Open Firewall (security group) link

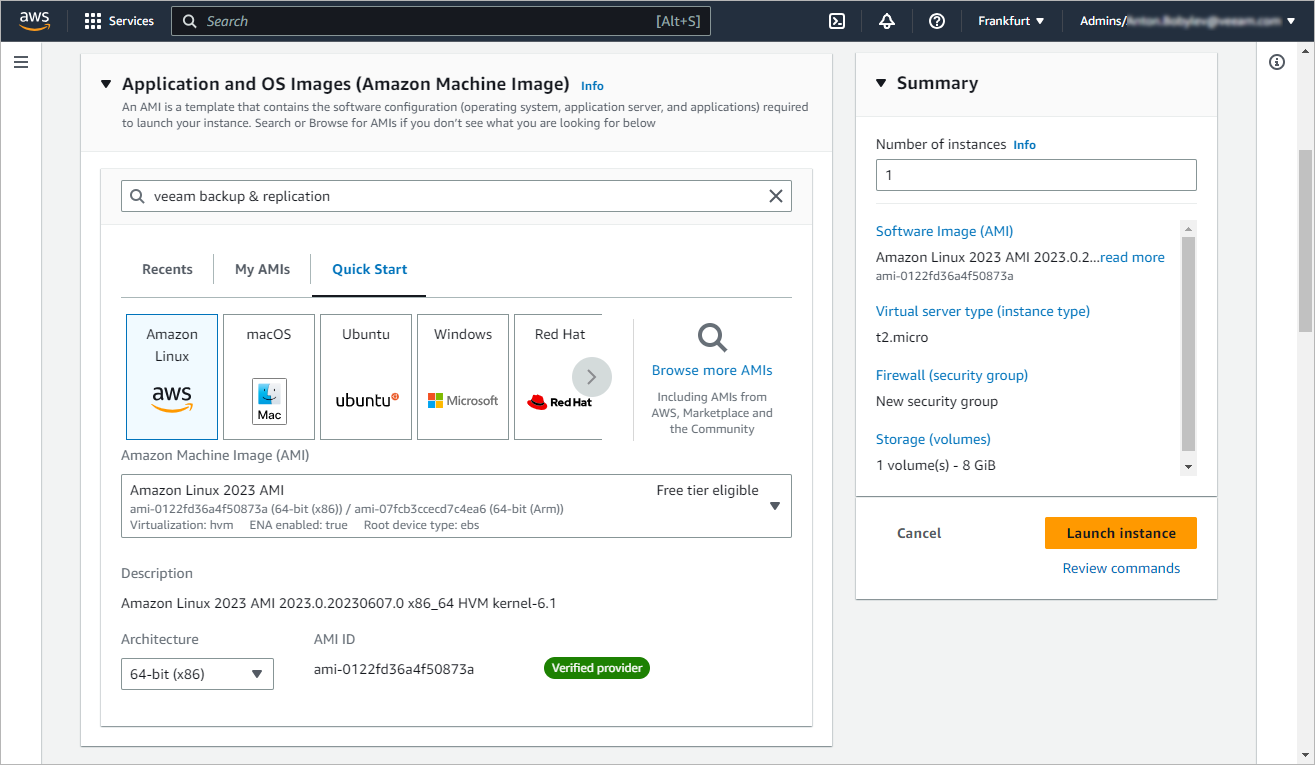(952, 375)
